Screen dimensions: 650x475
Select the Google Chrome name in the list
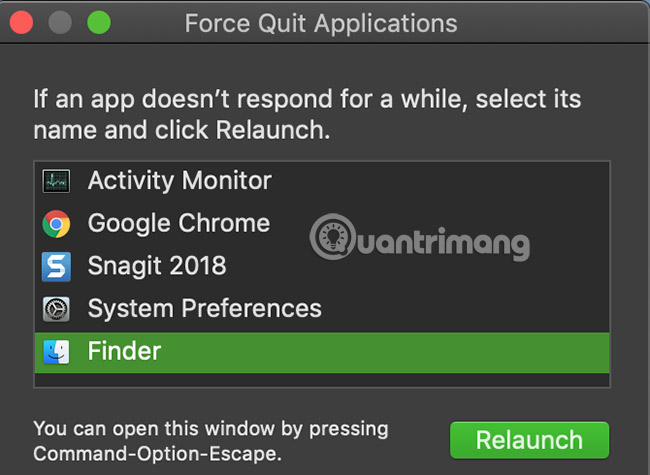[x=178, y=223]
